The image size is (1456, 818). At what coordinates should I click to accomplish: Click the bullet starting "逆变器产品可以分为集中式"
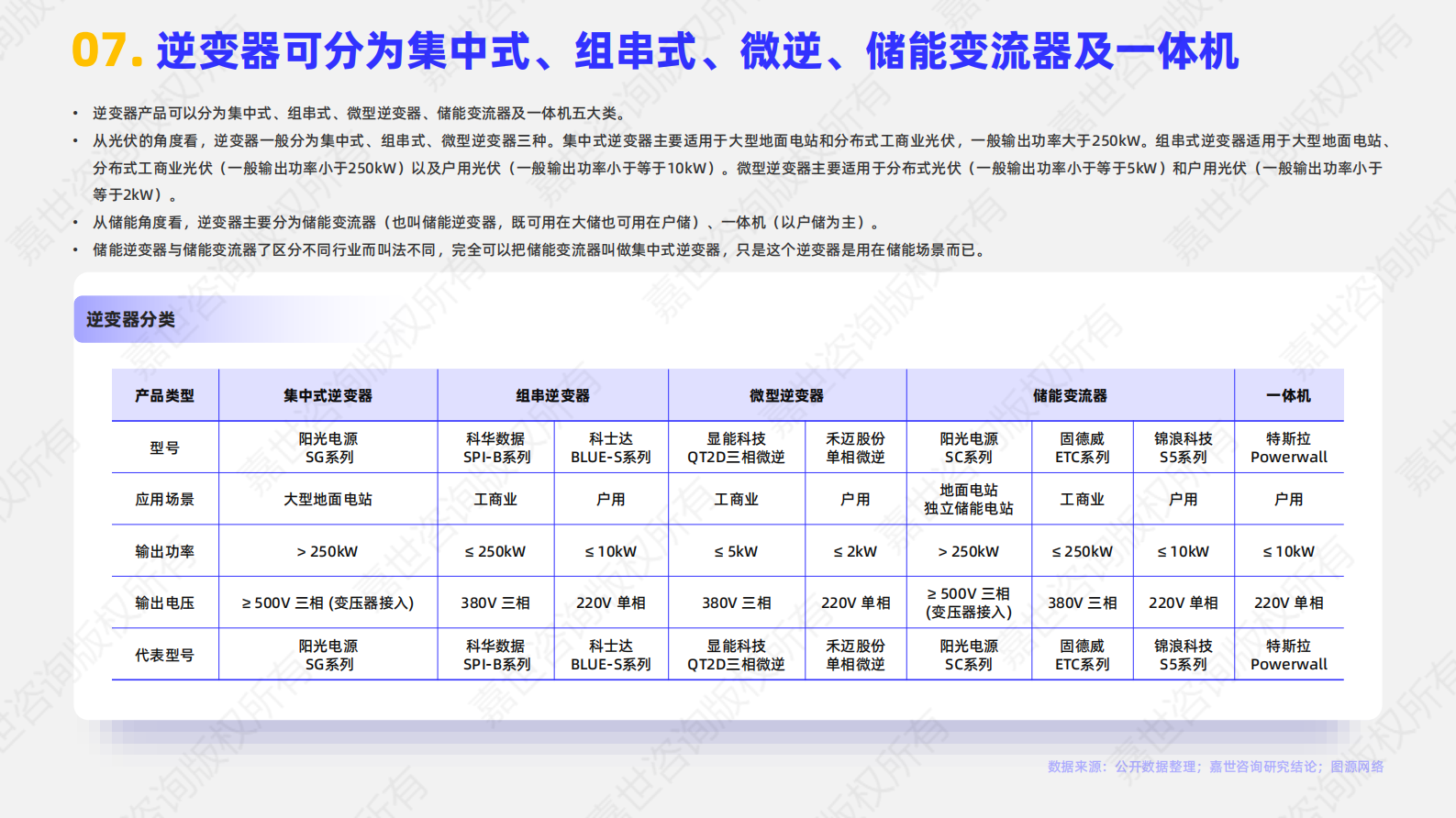[360, 114]
